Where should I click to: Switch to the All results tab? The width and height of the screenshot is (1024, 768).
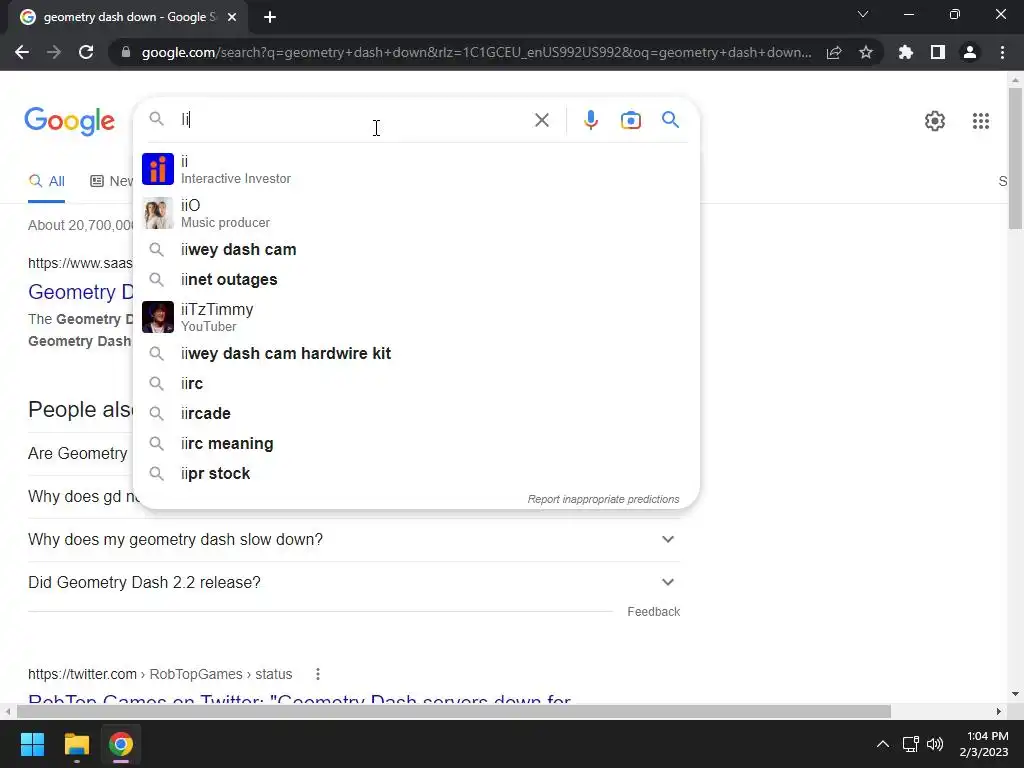tap(46, 181)
